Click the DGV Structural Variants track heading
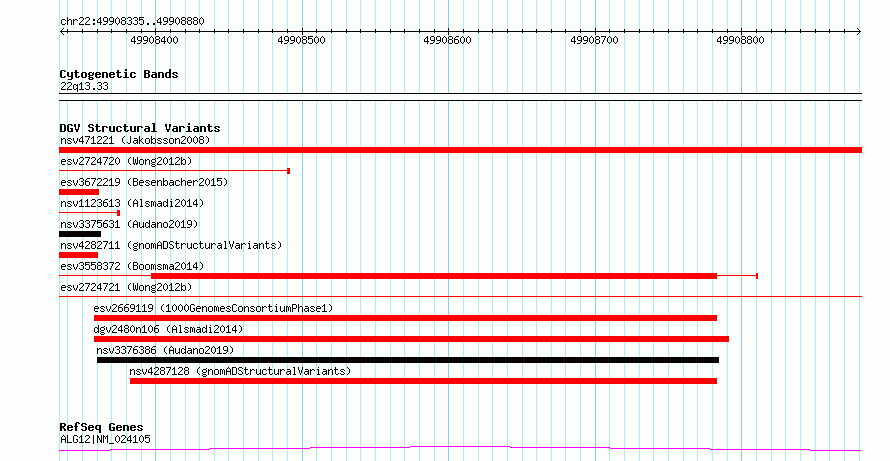890x461 pixels. click(140, 128)
